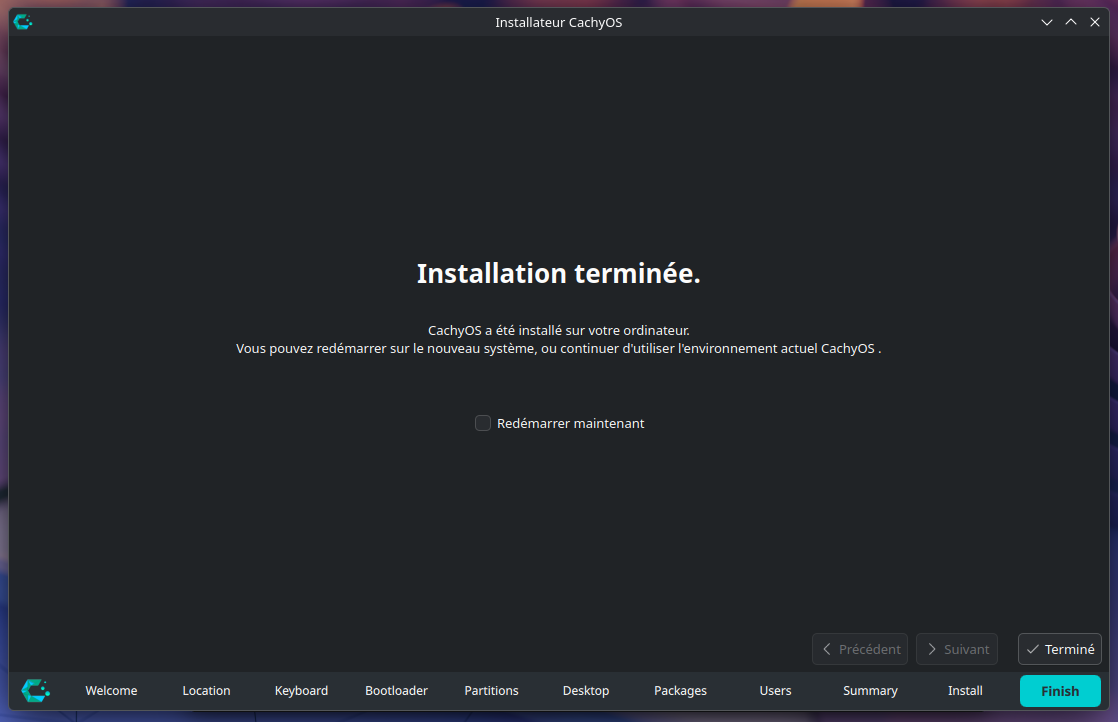Image resolution: width=1118 pixels, height=722 pixels.
Task: Switch to the Partitions step
Action: [491, 691]
